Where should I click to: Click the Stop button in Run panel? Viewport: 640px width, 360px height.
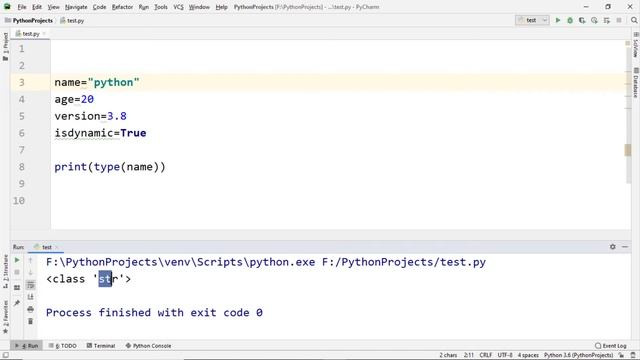[x=17, y=272]
